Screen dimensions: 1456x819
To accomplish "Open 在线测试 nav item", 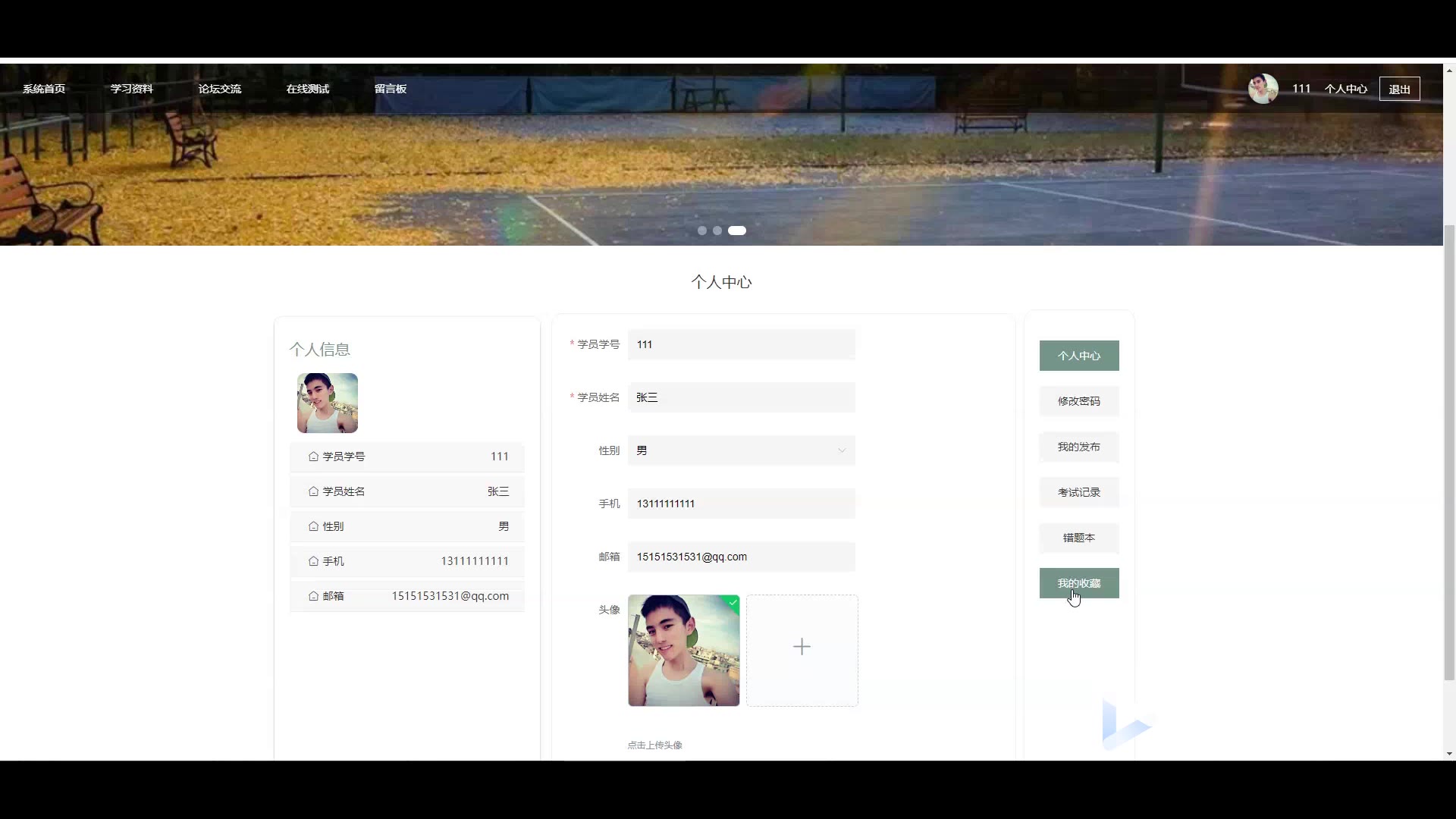I will point(308,89).
